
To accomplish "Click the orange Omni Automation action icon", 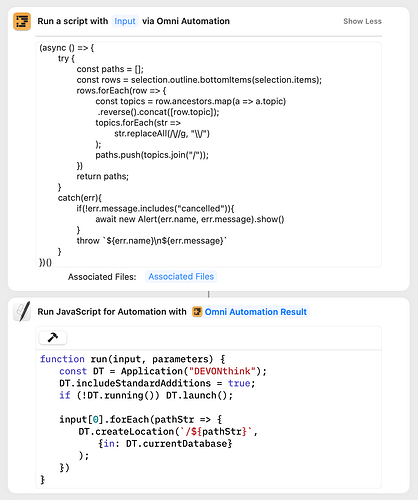I will (x=22, y=21).
